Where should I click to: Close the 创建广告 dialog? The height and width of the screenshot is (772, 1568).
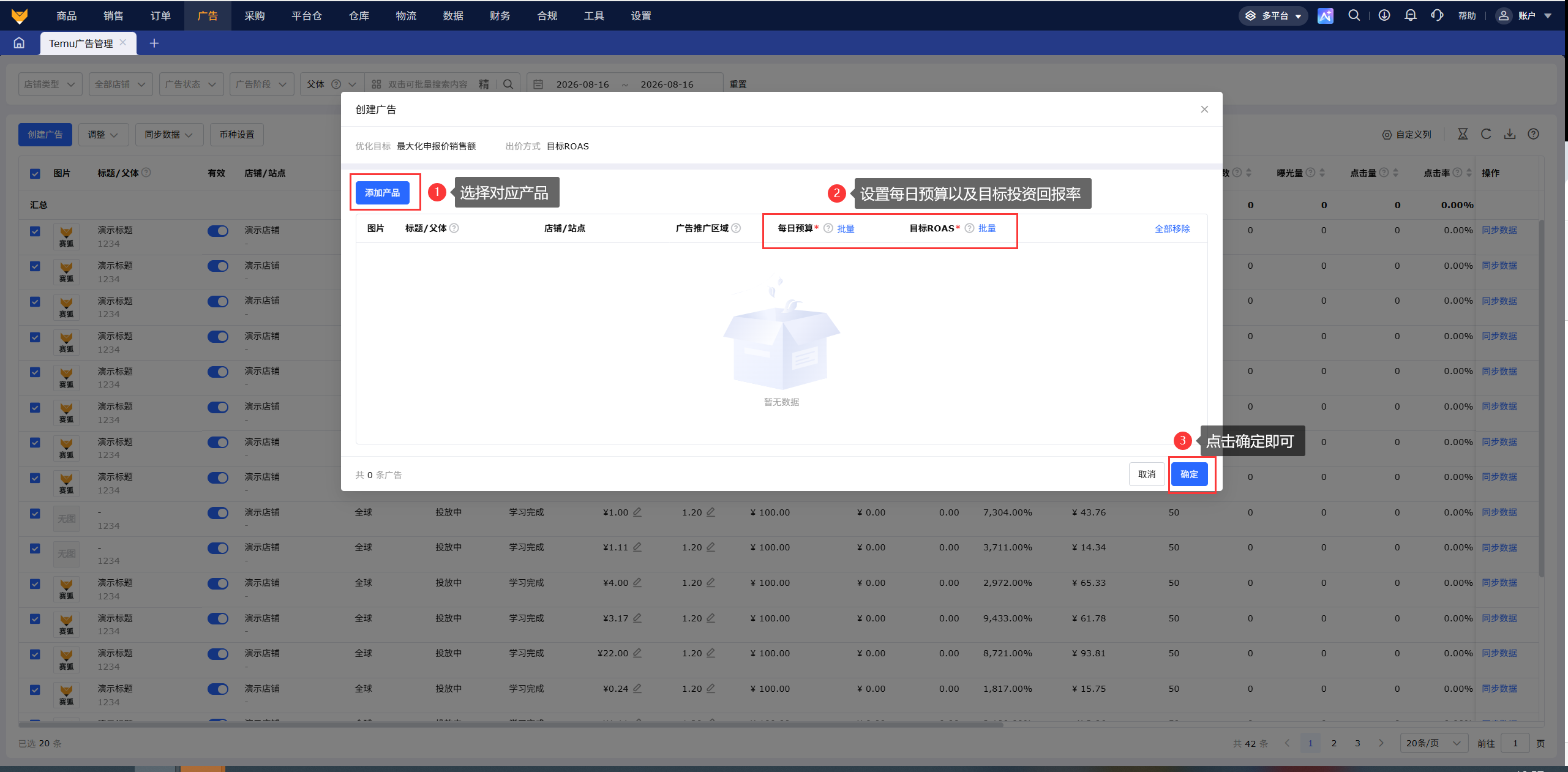tap(1204, 109)
